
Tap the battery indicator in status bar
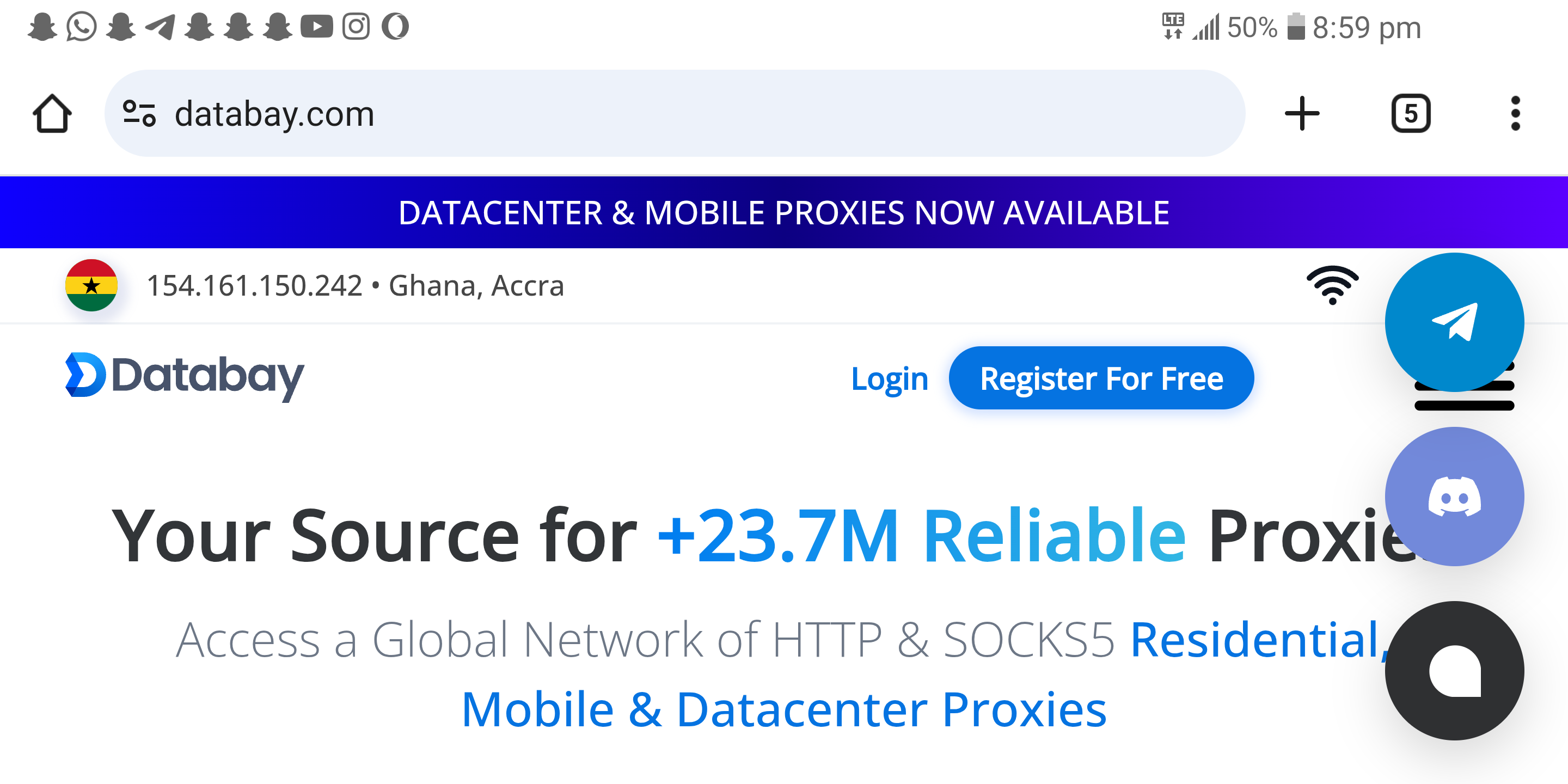point(1295,27)
